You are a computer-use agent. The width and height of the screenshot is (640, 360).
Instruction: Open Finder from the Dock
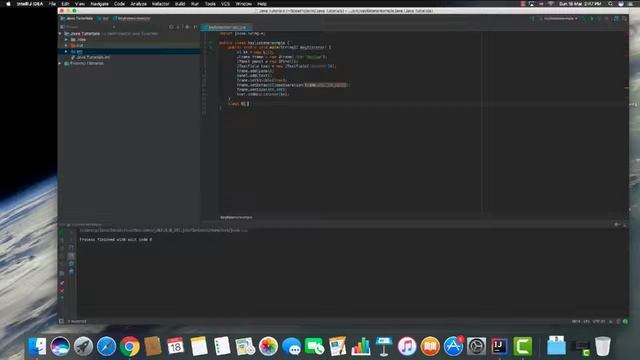point(37,347)
